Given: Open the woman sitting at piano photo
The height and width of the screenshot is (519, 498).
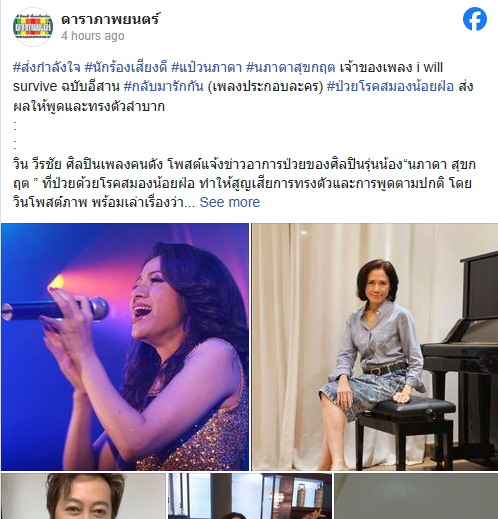Looking at the screenshot, I should pos(375,347).
